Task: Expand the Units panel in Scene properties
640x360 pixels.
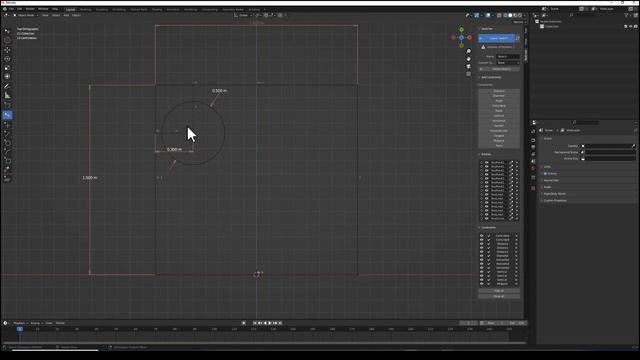Action: [x=547, y=167]
